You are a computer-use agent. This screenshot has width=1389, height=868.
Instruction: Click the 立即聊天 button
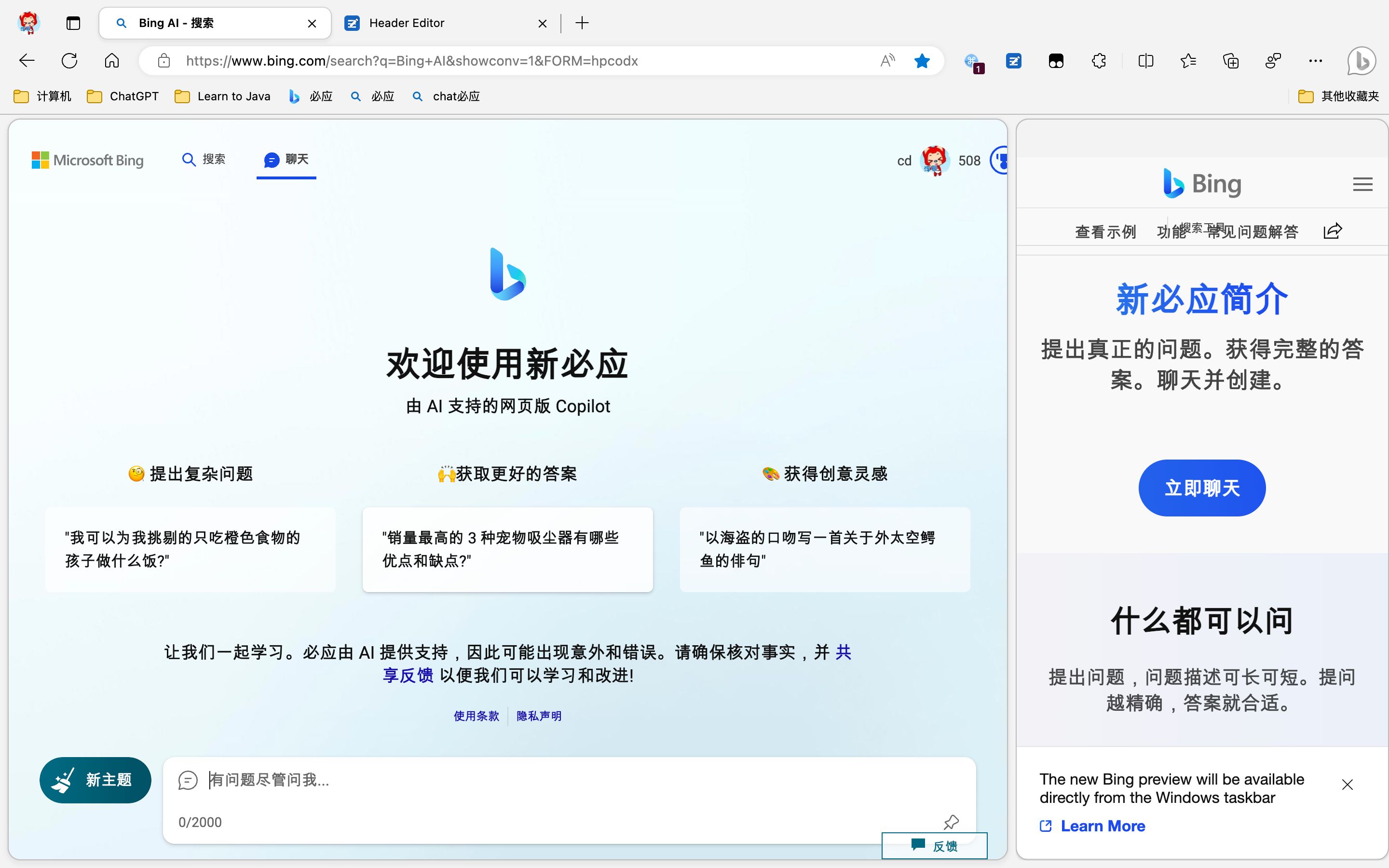[1202, 488]
